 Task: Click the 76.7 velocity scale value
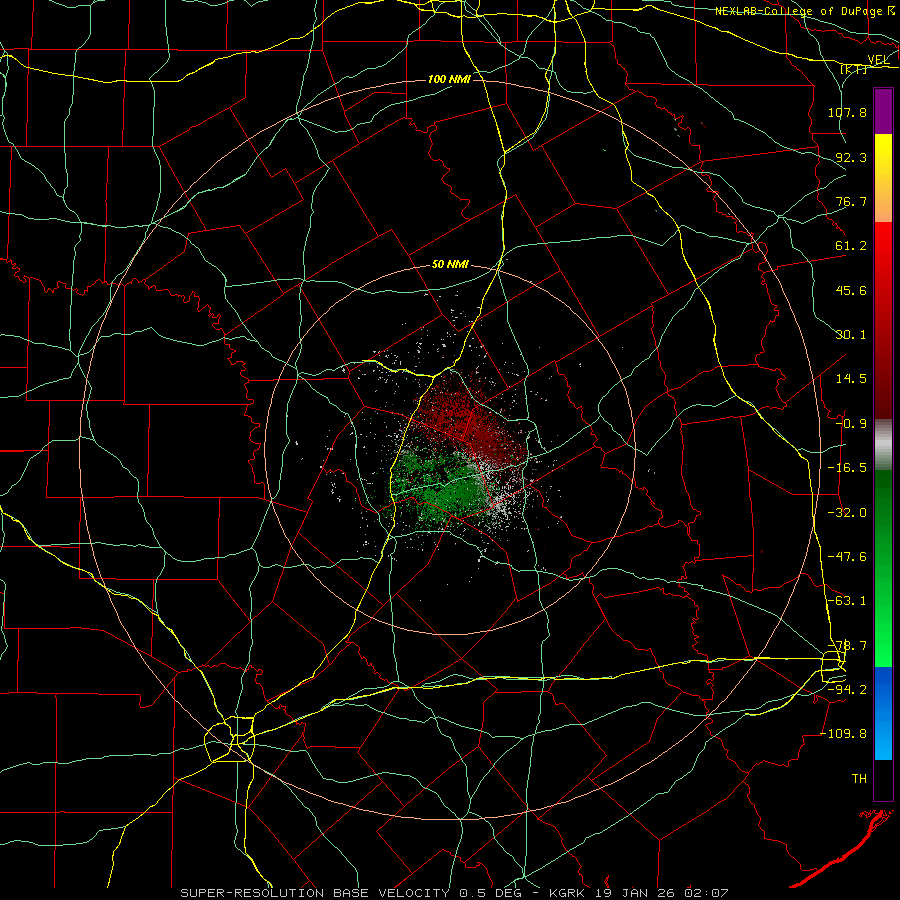pos(851,201)
